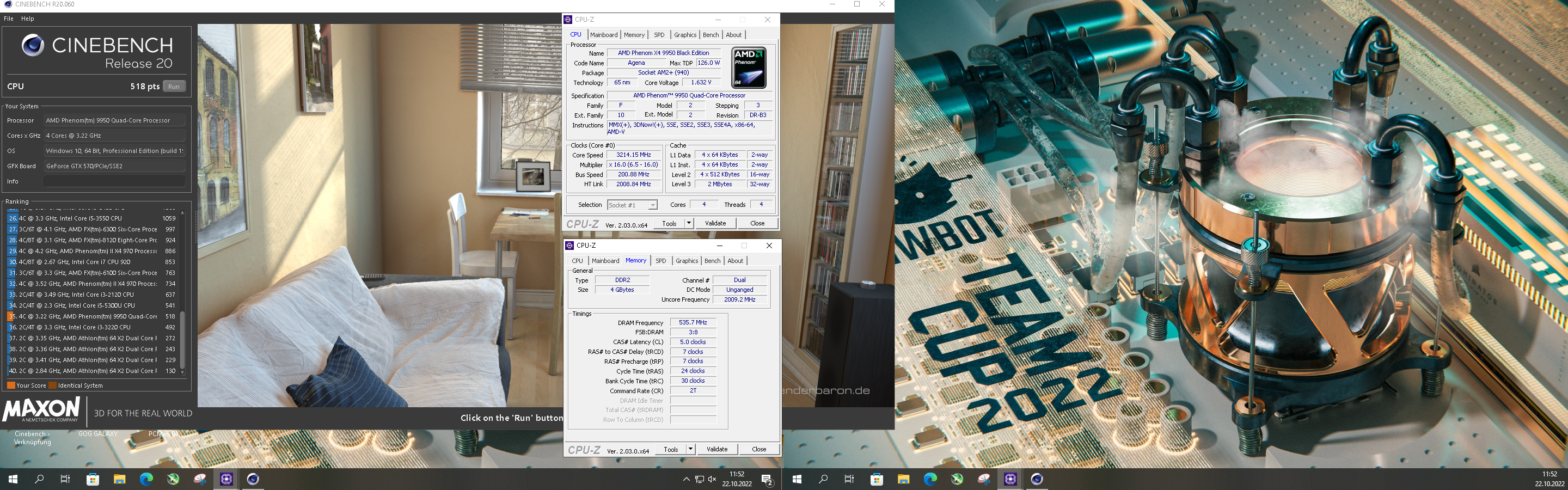Expand the Tools dropdown arrow in the CPU-Z CPU window

689,223
